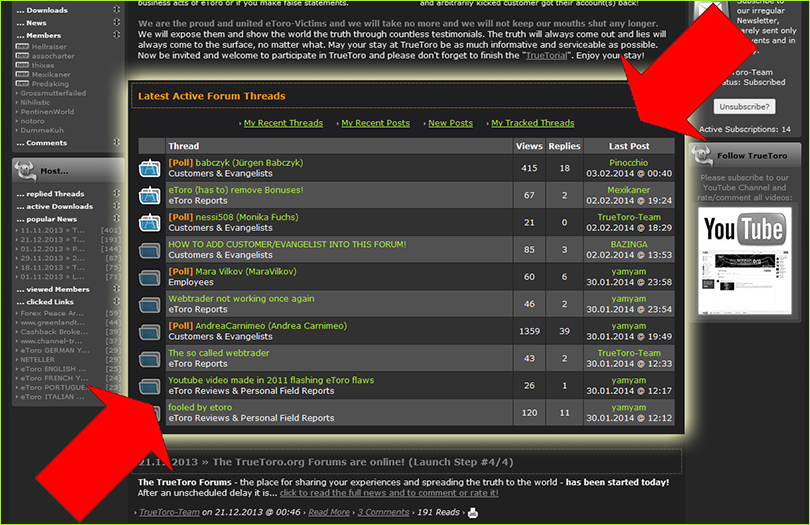The width and height of the screenshot is (810, 525).
Task: Click folder icon beside 'eToro (has to) remove Bonuses!'
Action: pyautogui.click(x=150, y=195)
